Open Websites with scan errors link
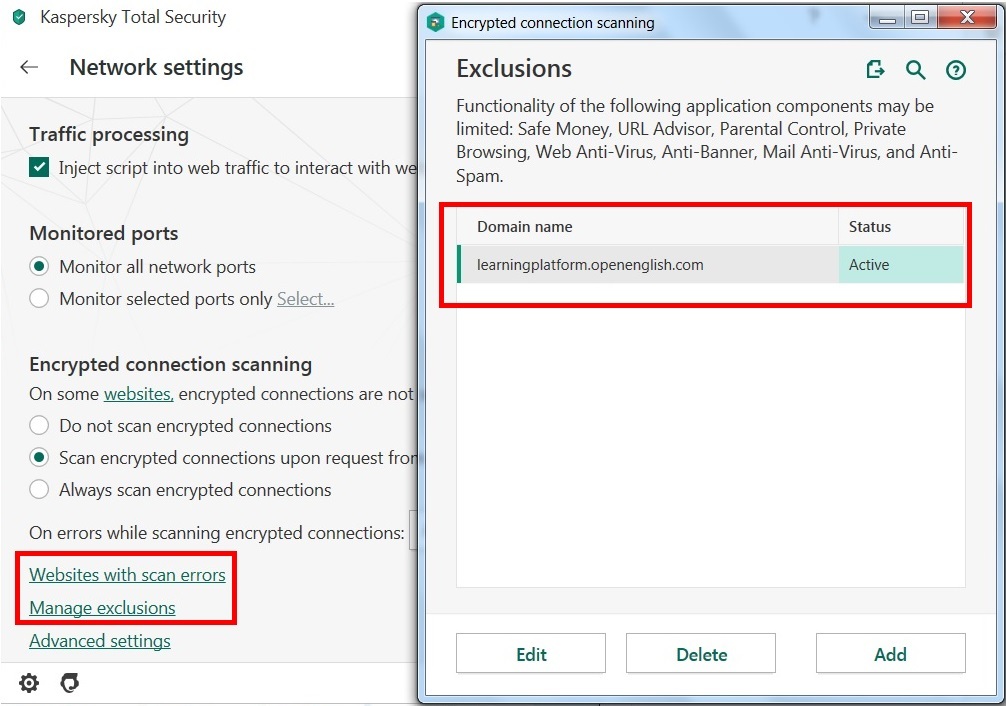Viewport: 1006px width, 706px height. pos(127,574)
